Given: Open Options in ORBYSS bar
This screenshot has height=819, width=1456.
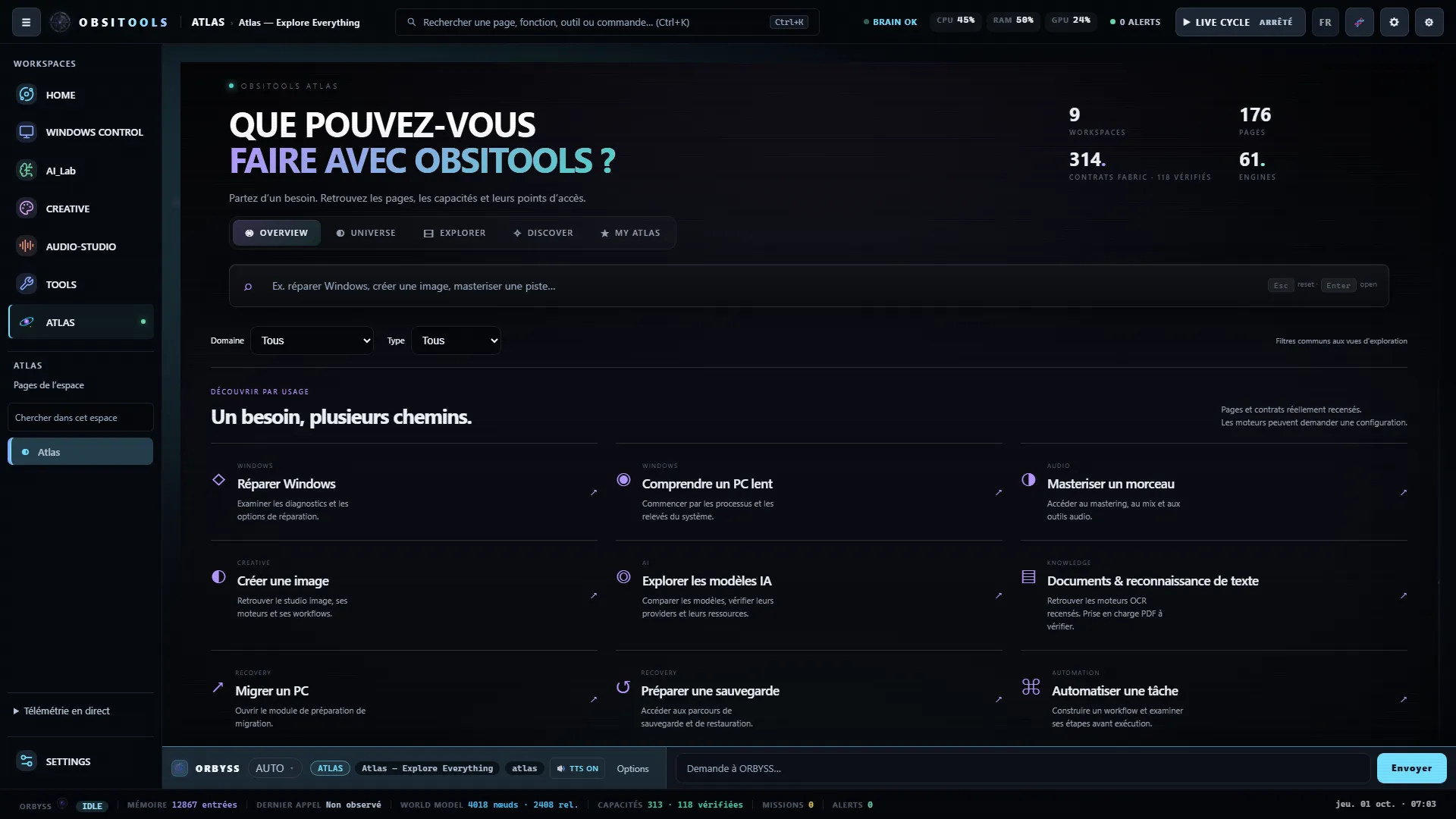Looking at the screenshot, I should 632,769.
